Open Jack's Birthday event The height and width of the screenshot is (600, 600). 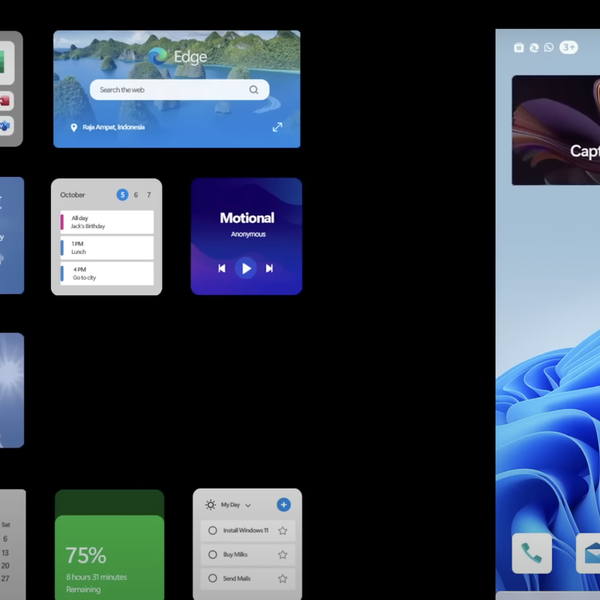tap(107, 222)
